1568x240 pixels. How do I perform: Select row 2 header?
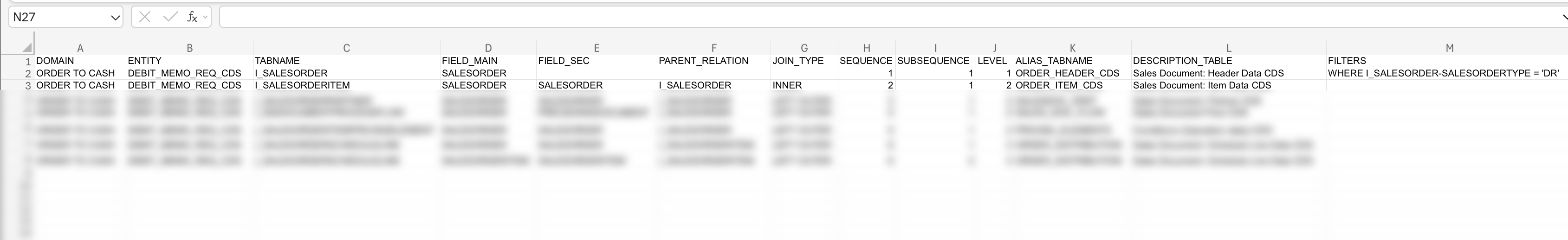pos(27,74)
